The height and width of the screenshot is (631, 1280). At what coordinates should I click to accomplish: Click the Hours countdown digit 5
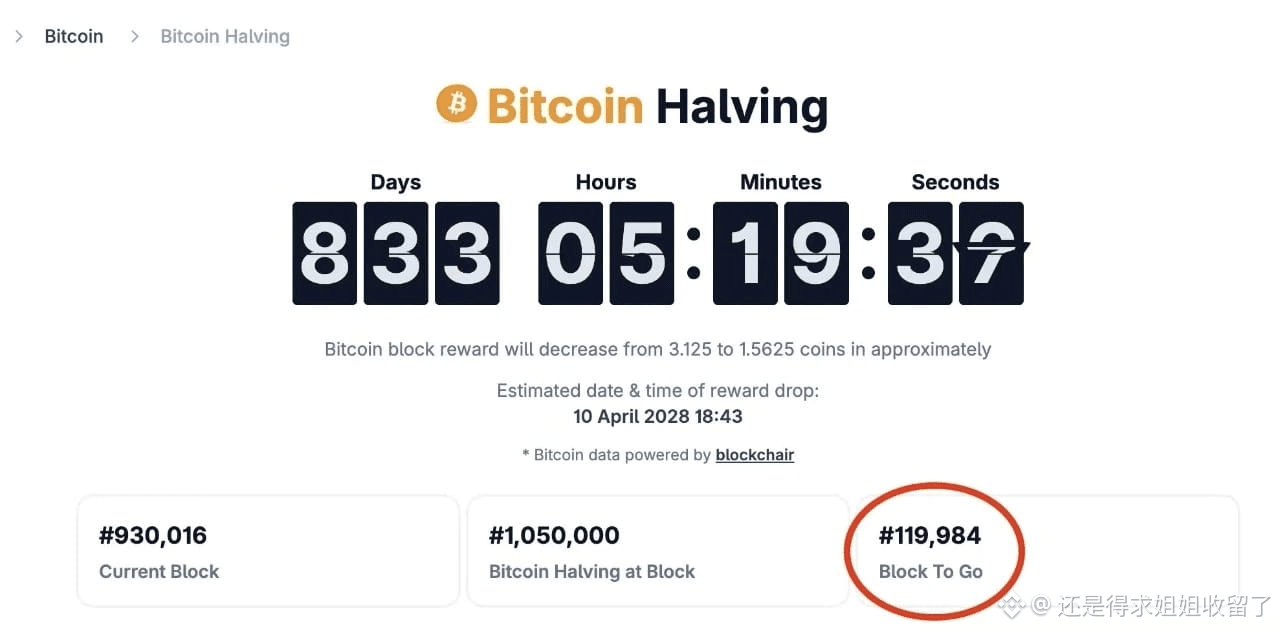[642, 253]
